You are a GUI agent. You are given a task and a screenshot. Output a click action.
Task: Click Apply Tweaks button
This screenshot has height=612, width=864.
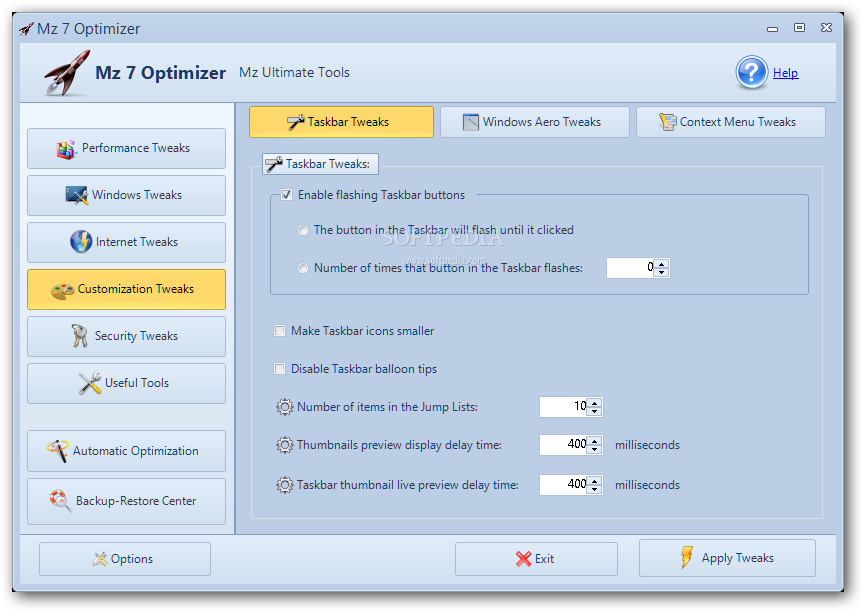point(727,558)
